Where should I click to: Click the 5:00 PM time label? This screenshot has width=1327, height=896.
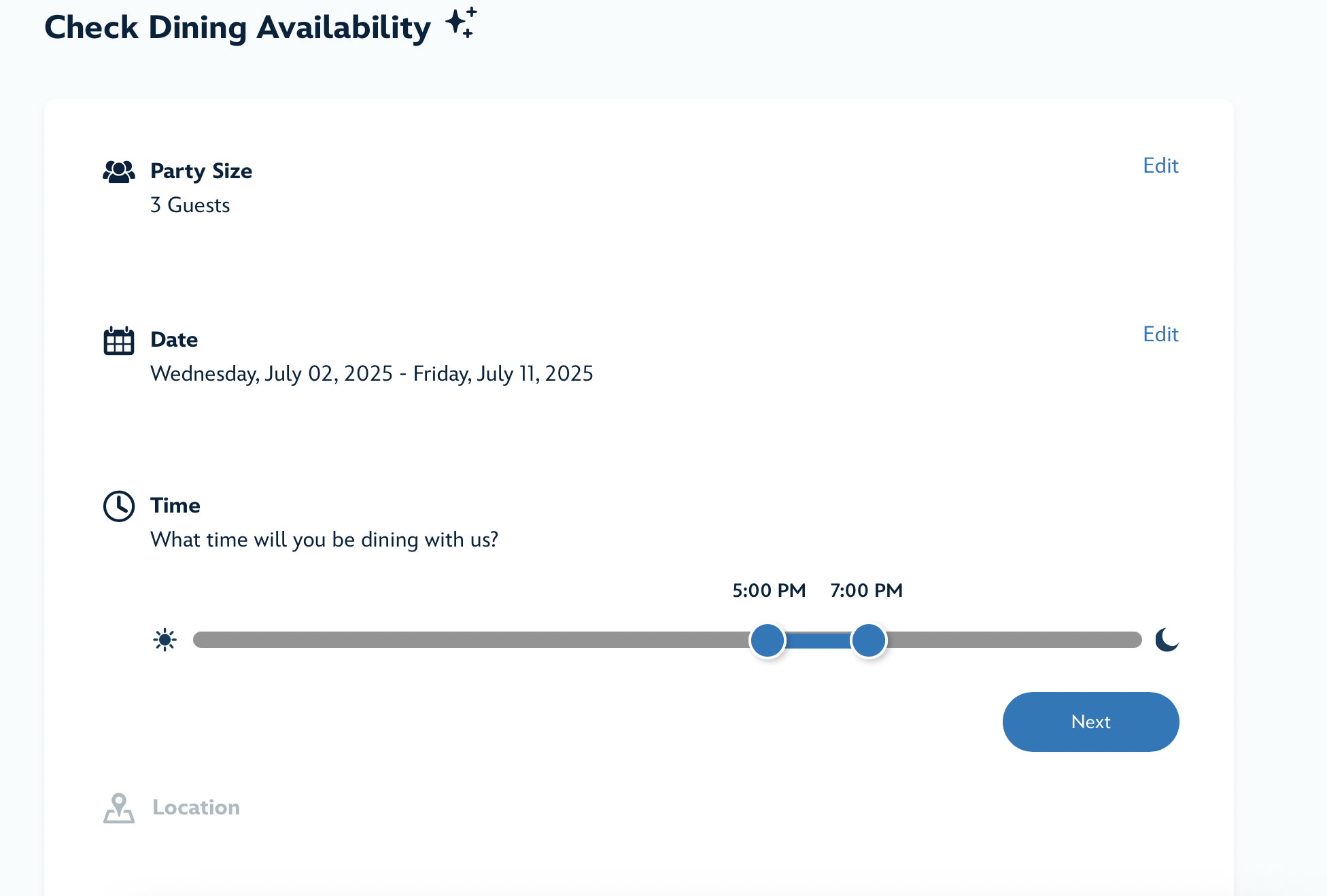point(768,590)
